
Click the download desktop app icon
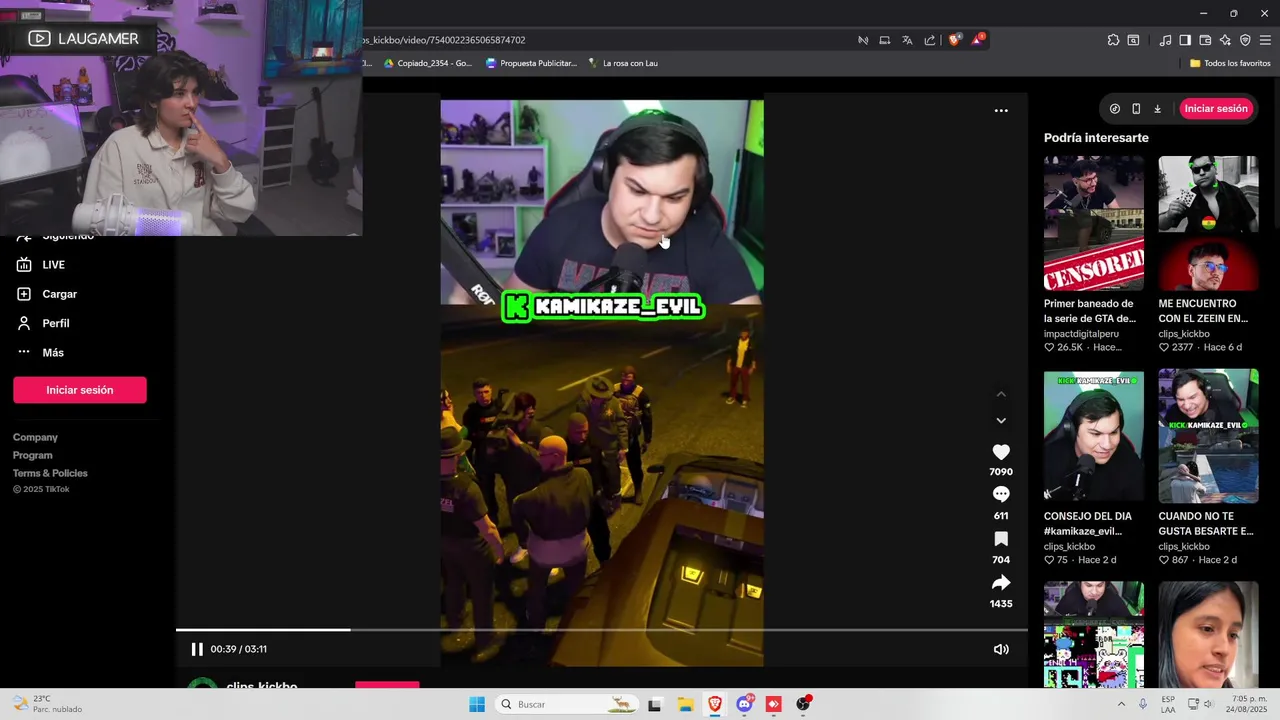(1157, 108)
